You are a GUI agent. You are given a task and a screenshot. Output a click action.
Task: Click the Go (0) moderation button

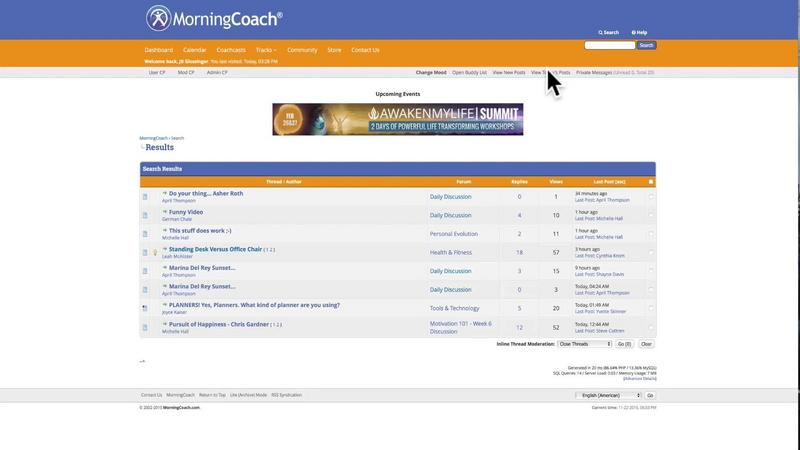[x=624, y=344]
